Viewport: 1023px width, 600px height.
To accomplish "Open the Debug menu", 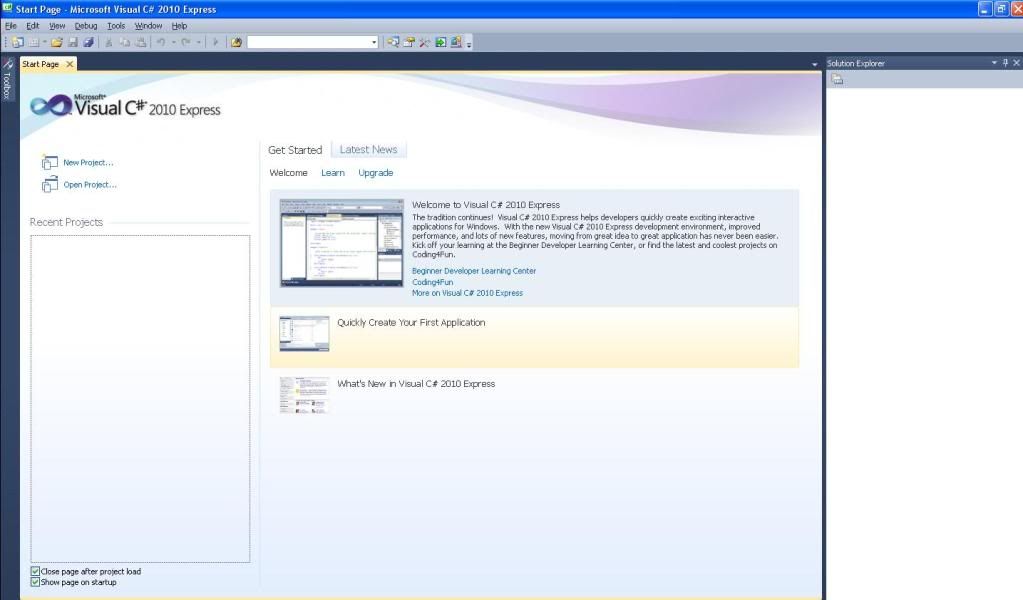I will 85,26.
